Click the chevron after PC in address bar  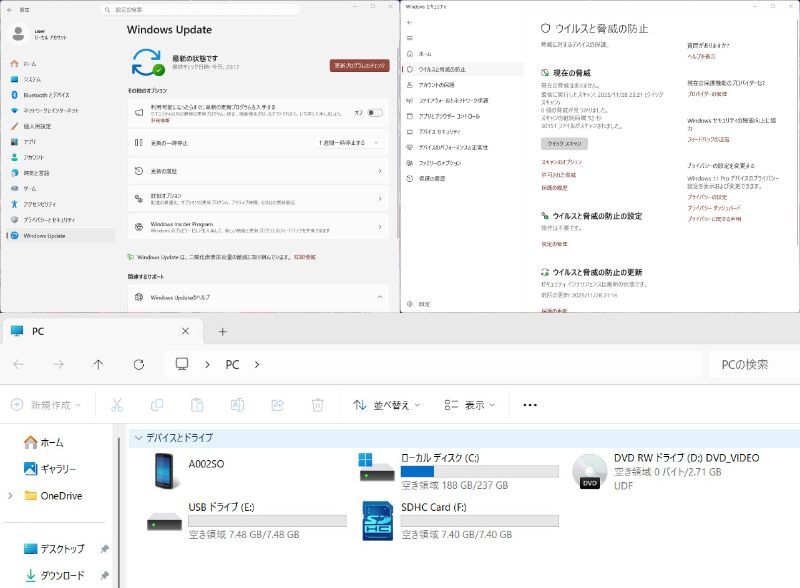pos(257,364)
